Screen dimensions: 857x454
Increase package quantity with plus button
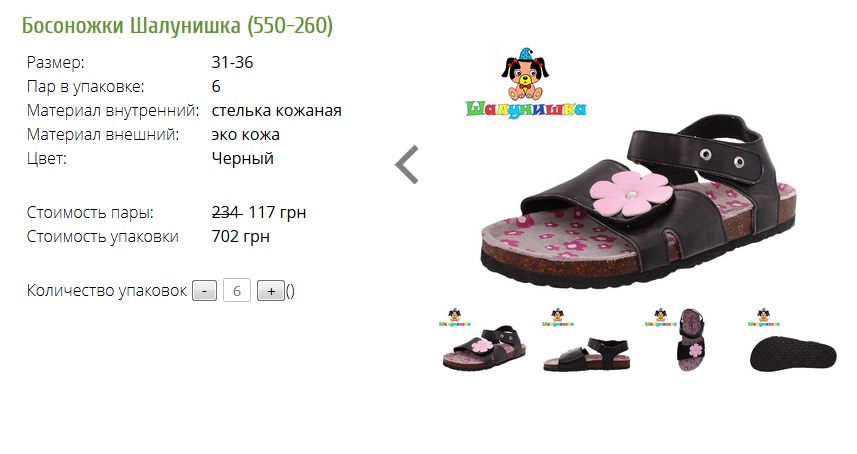click(x=271, y=291)
